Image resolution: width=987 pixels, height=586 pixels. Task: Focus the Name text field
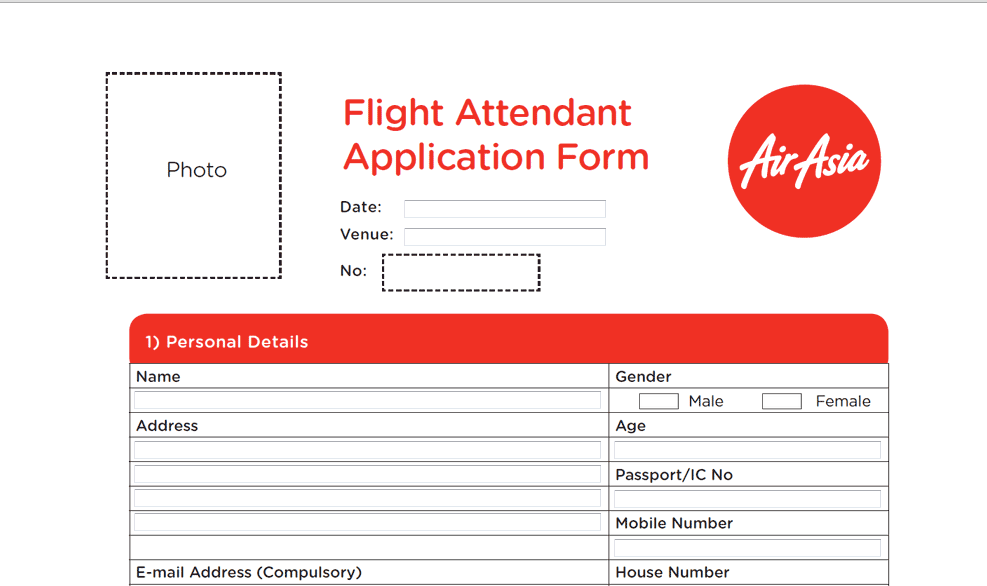[367, 400]
